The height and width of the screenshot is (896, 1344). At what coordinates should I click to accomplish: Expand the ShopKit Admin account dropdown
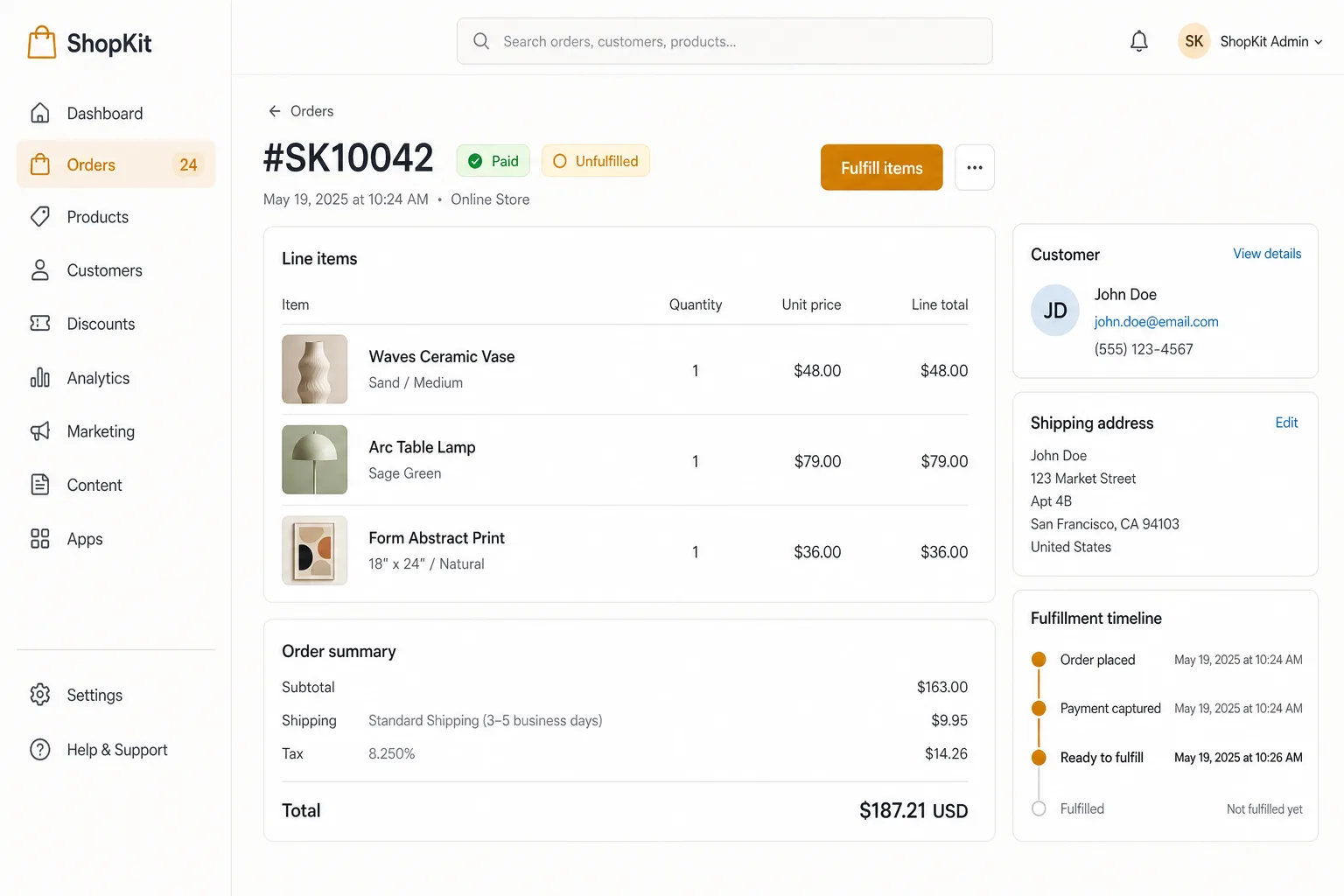tap(1271, 41)
